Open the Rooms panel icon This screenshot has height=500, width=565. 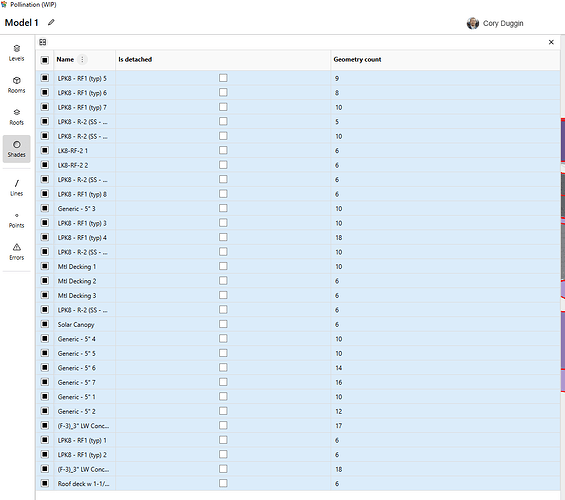[x=17, y=85]
